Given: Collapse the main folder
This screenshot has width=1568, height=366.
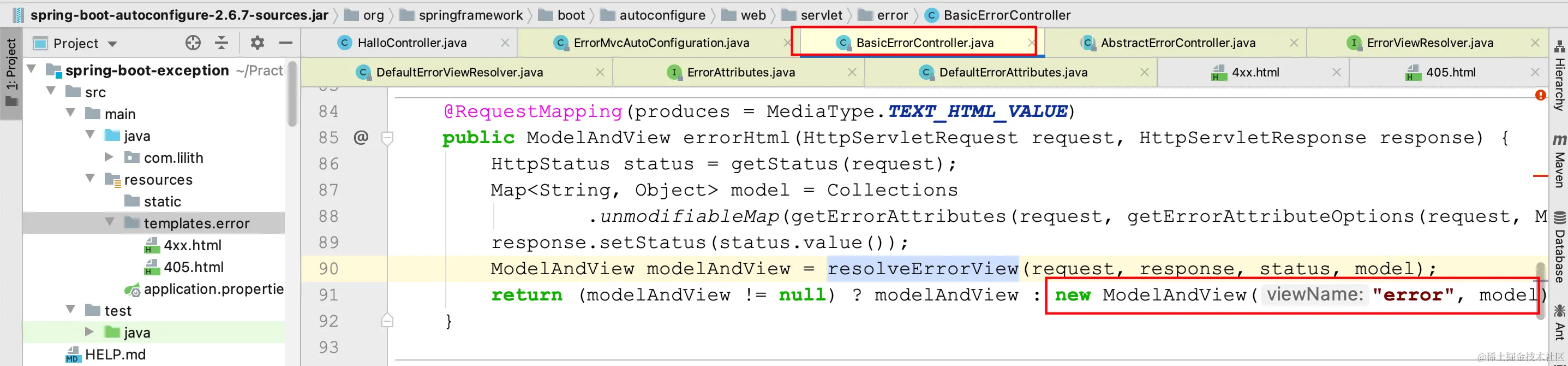Looking at the screenshot, I should tap(71, 113).
